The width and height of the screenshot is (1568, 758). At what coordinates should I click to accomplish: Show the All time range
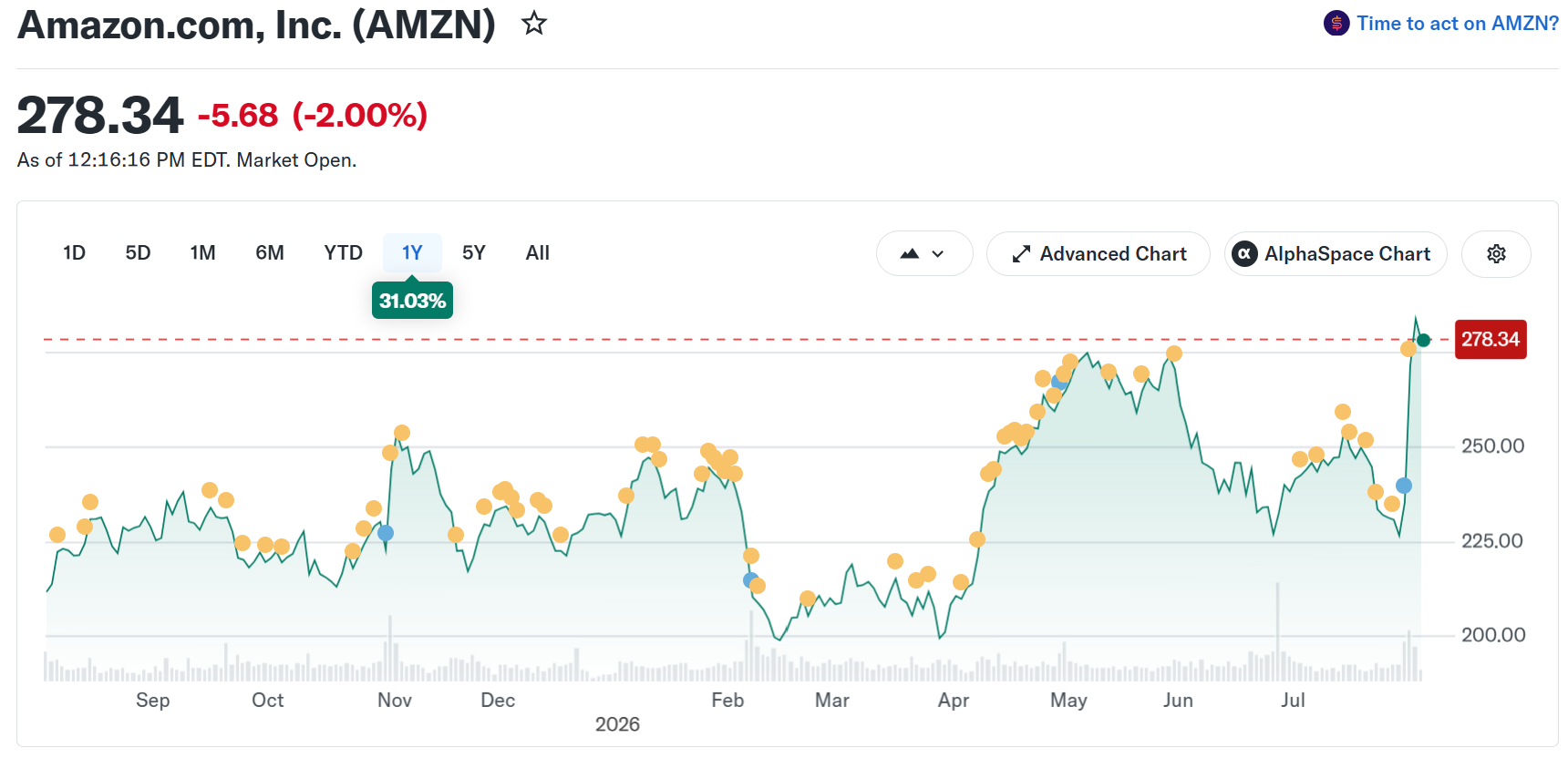pyautogui.click(x=538, y=253)
